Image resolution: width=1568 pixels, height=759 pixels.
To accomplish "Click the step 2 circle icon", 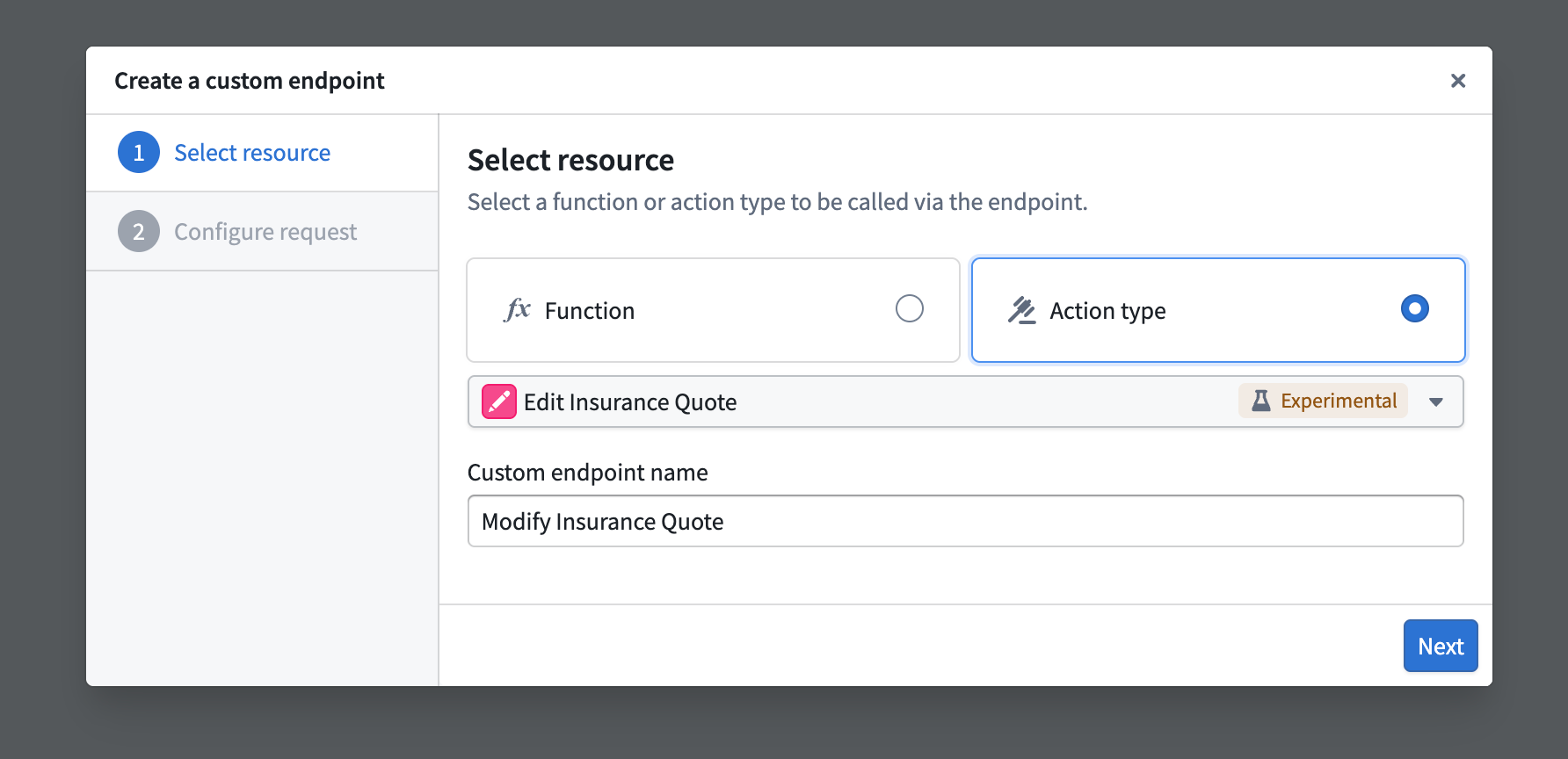I will point(139,232).
